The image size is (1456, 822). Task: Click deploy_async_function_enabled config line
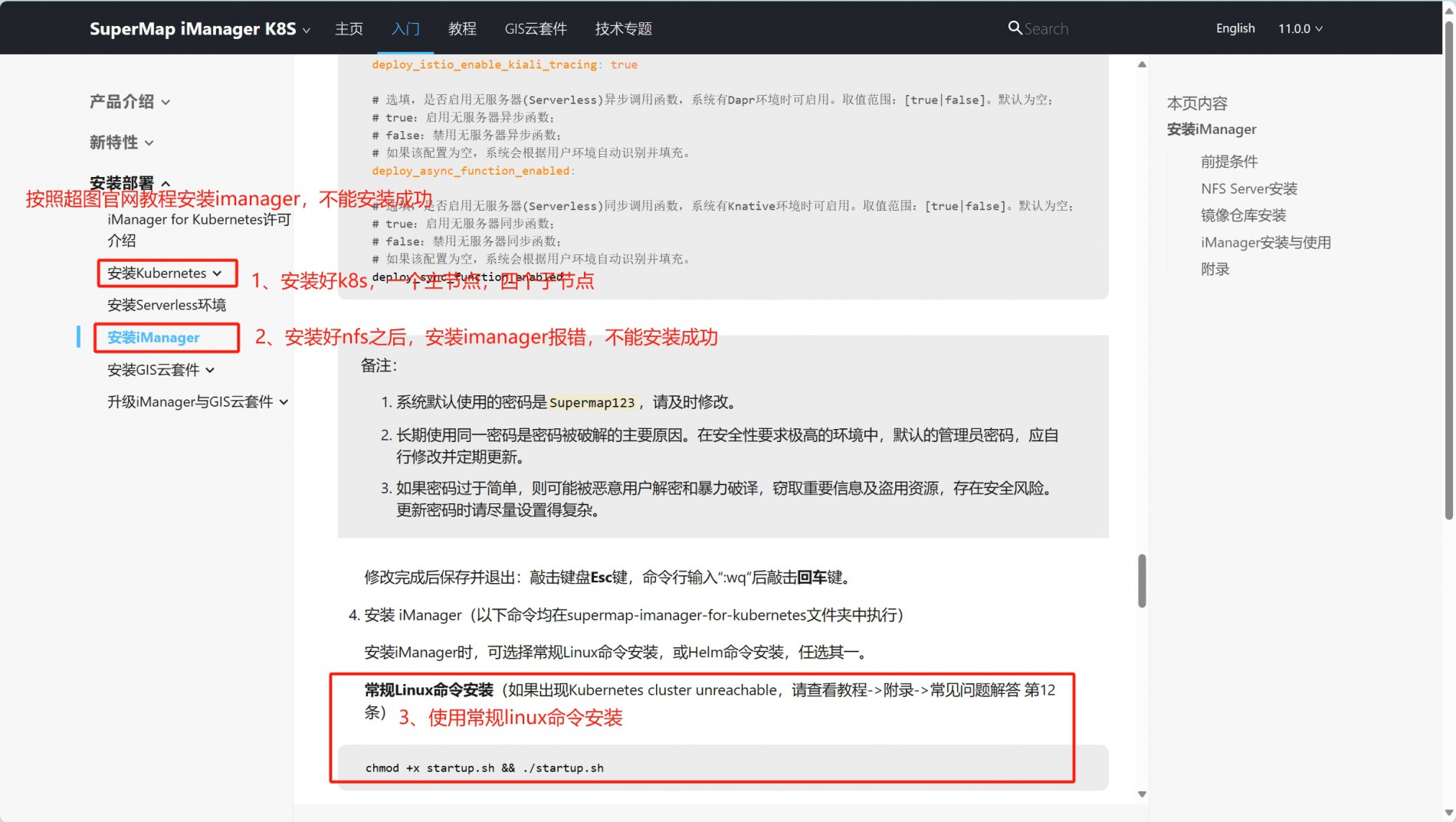click(473, 171)
